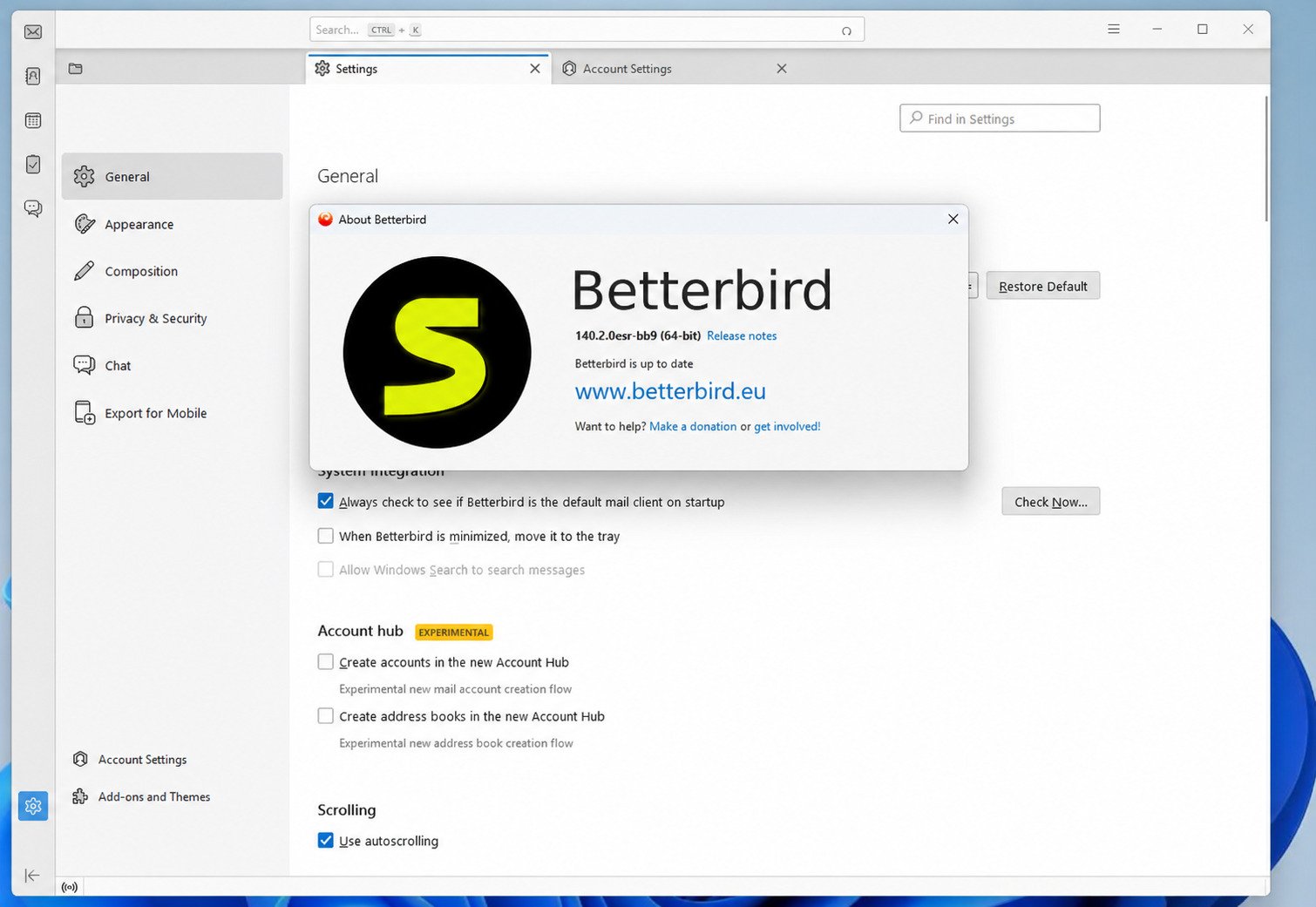Close the About Betterbird dialog
This screenshot has height=907, width=1316.
click(x=953, y=219)
